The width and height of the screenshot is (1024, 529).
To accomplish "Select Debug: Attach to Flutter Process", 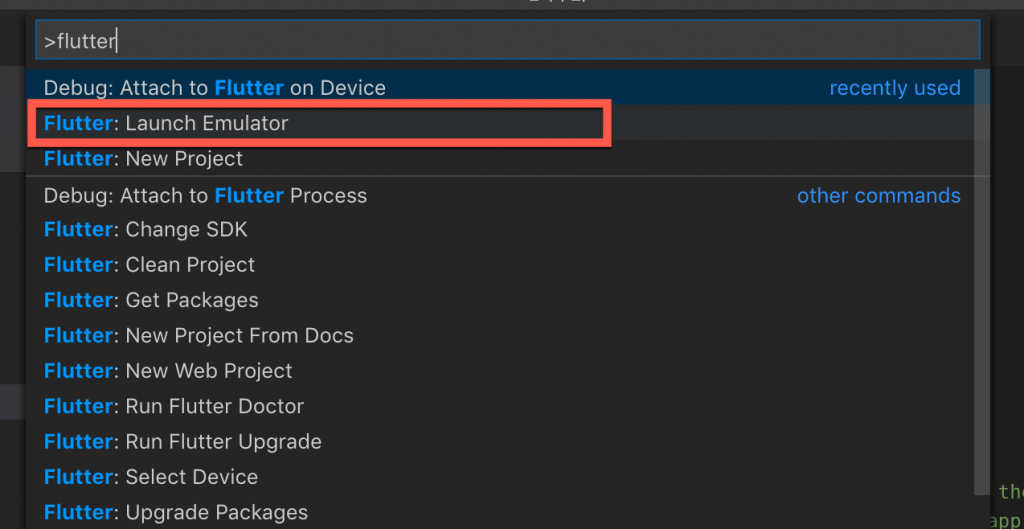I will (x=205, y=196).
